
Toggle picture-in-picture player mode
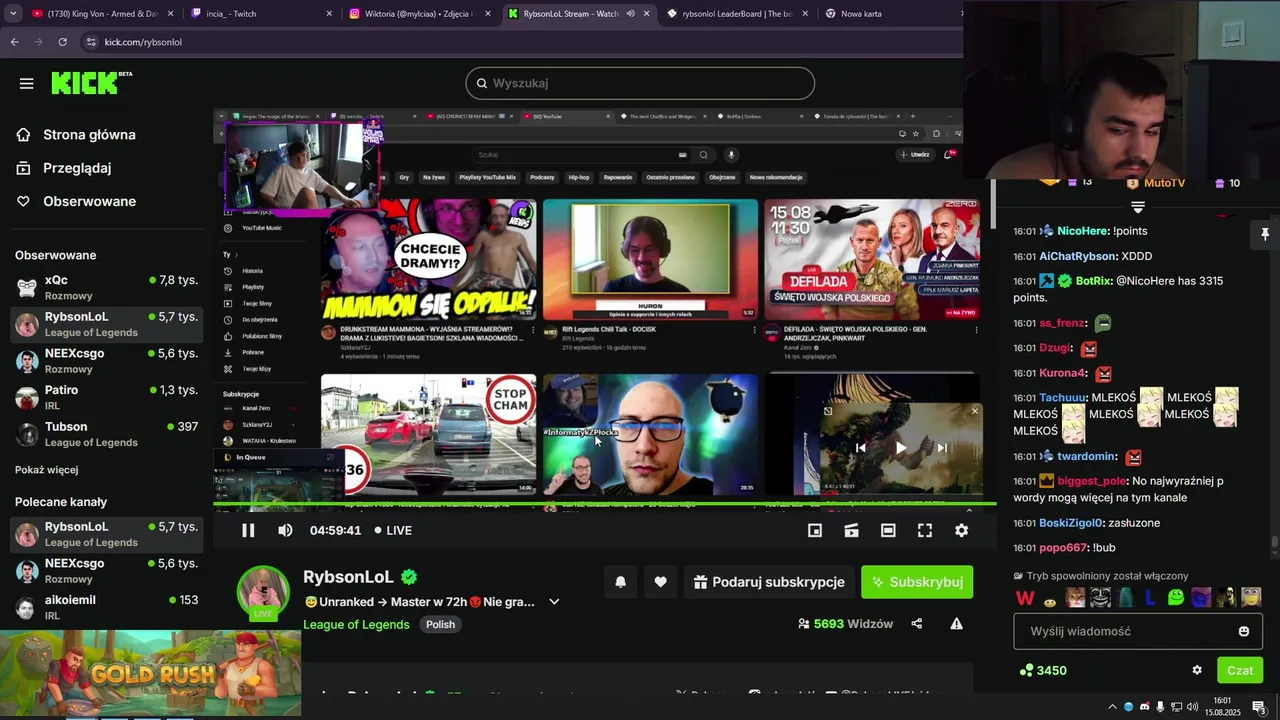coord(815,530)
